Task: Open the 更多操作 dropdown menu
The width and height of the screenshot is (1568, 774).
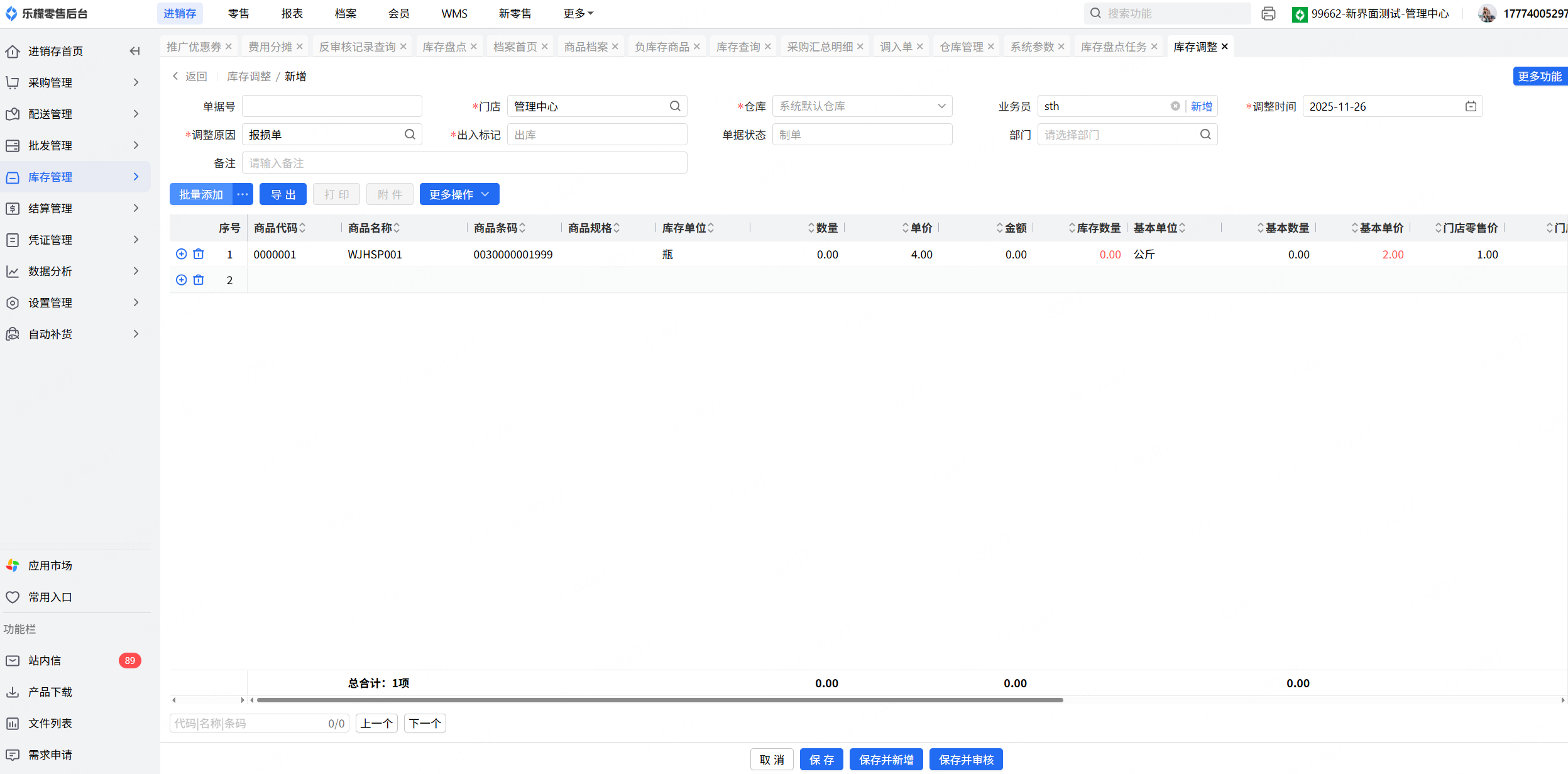Action: 459,194
